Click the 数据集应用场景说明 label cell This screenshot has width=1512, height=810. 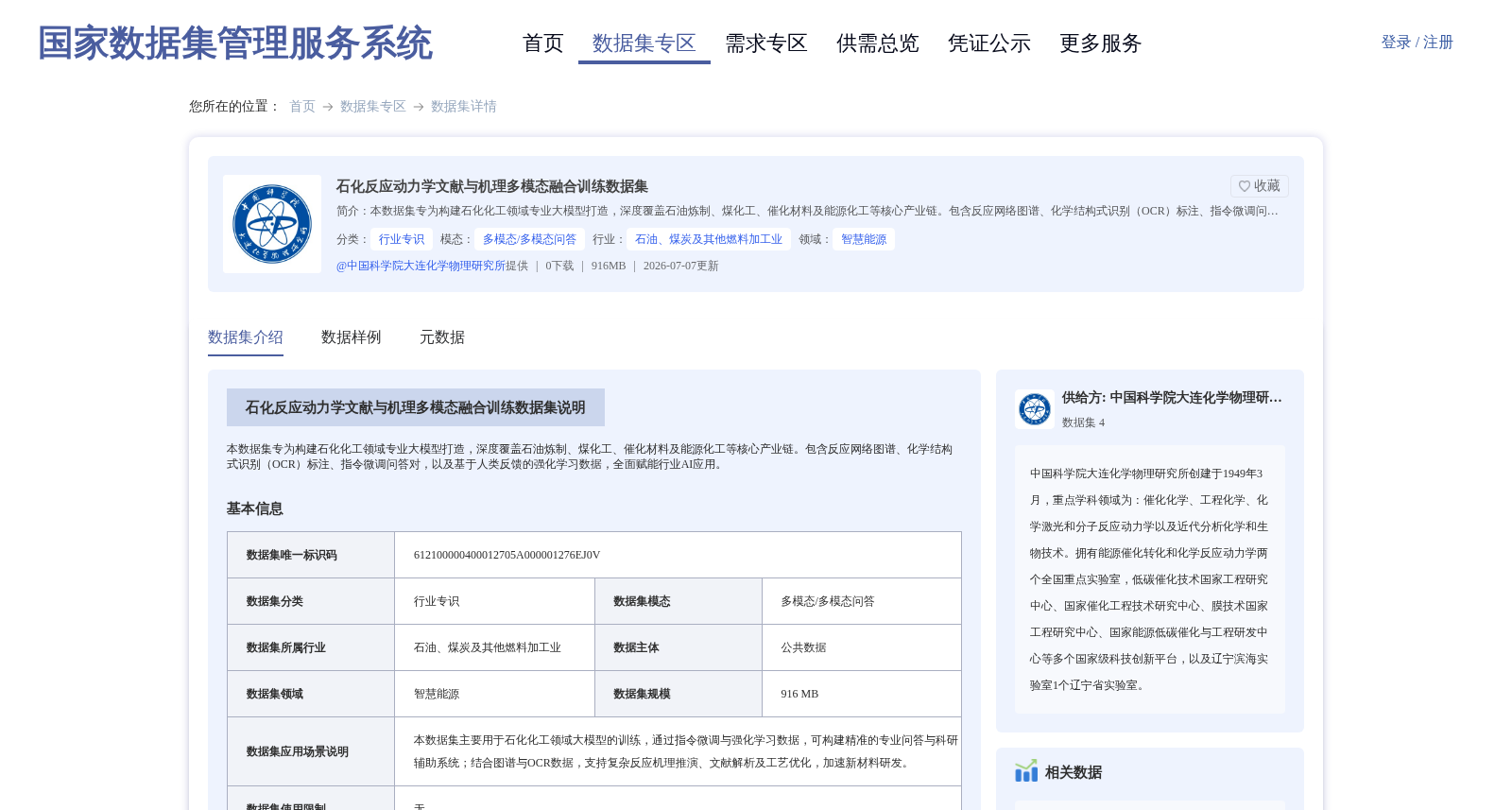[311, 751]
